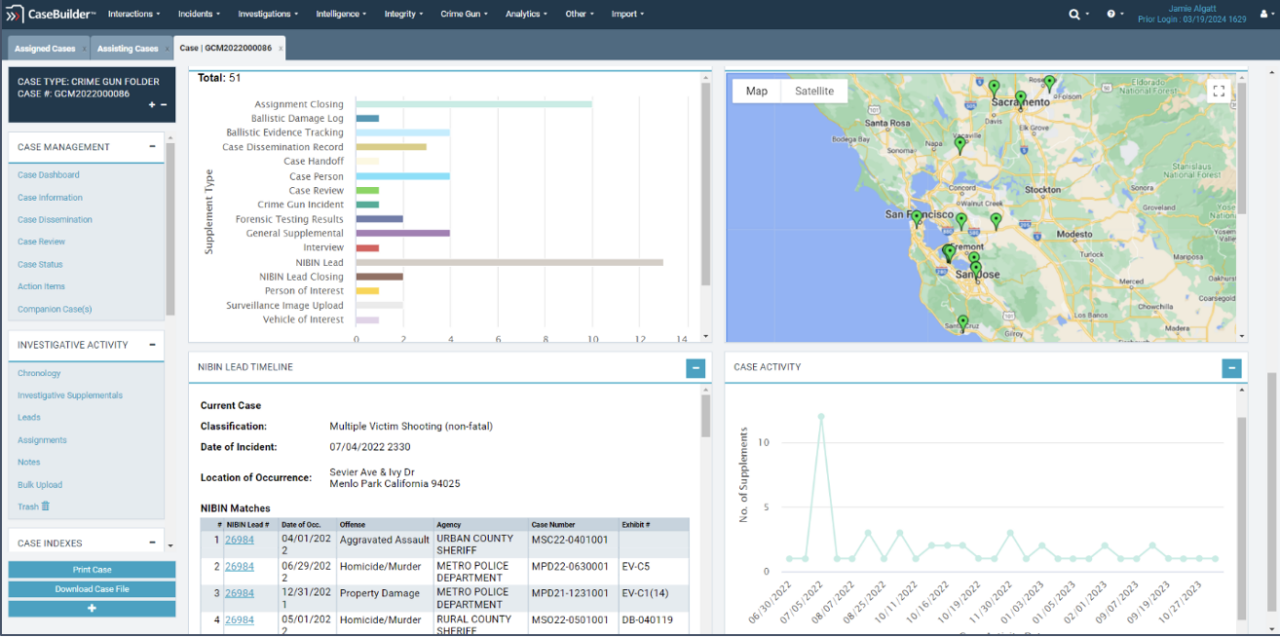This screenshot has width=1280, height=637.
Task: Collapse the NIBIN Lead Timeline panel
Action: [695, 368]
